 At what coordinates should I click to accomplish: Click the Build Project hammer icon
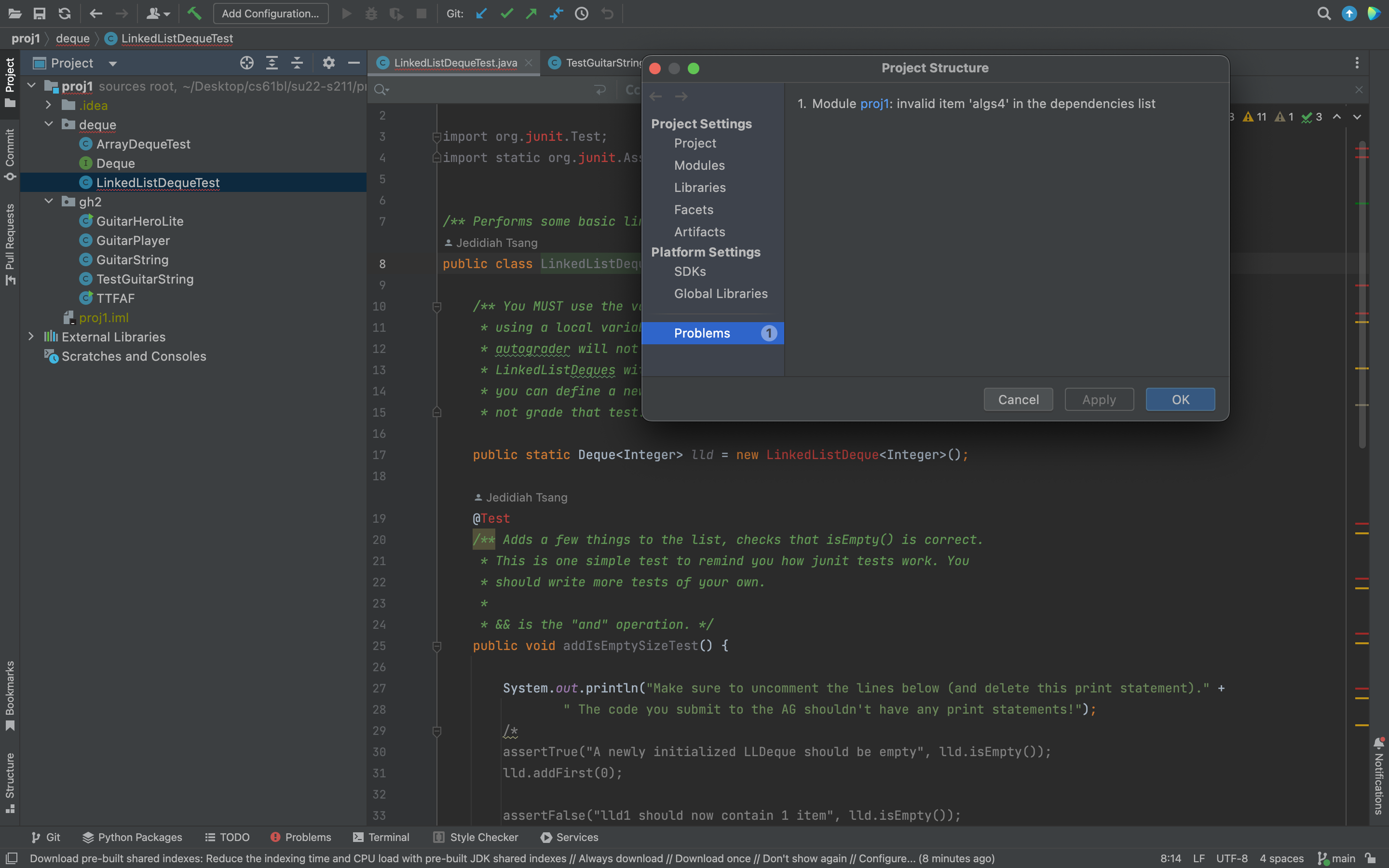pos(194,13)
